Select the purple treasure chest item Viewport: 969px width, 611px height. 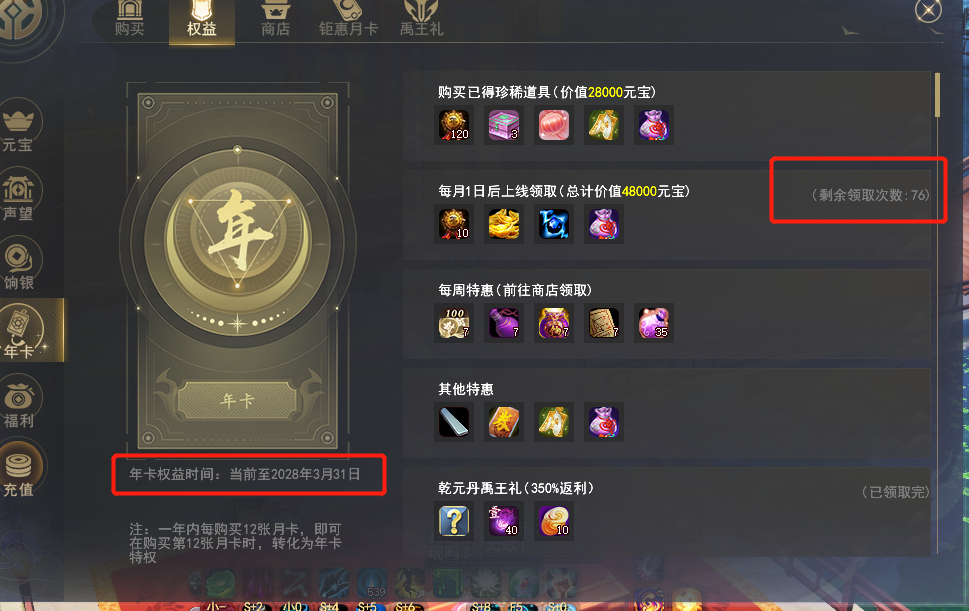click(504, 125)
